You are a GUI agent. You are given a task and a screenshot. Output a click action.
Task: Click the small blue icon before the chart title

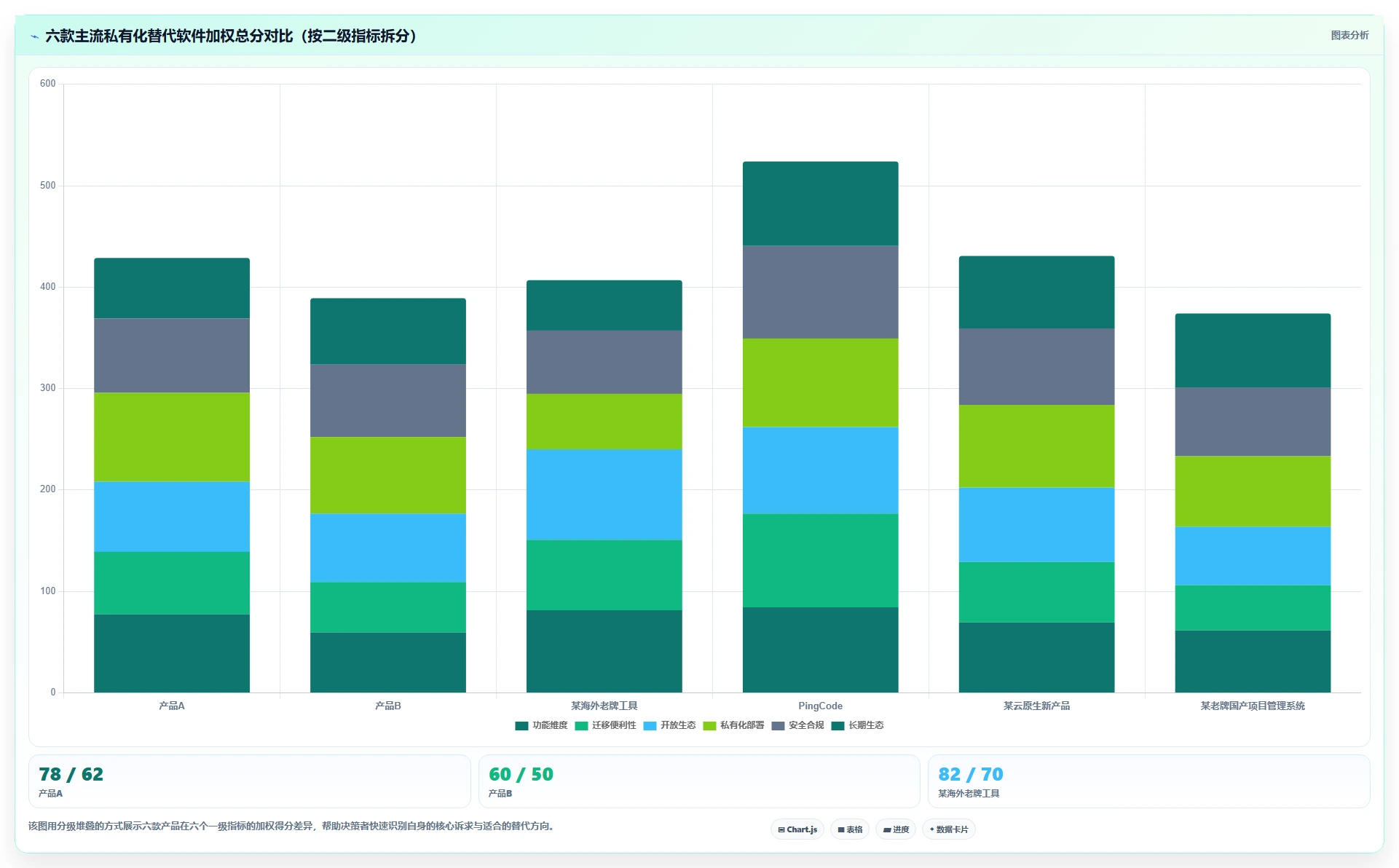click(34, 36)
